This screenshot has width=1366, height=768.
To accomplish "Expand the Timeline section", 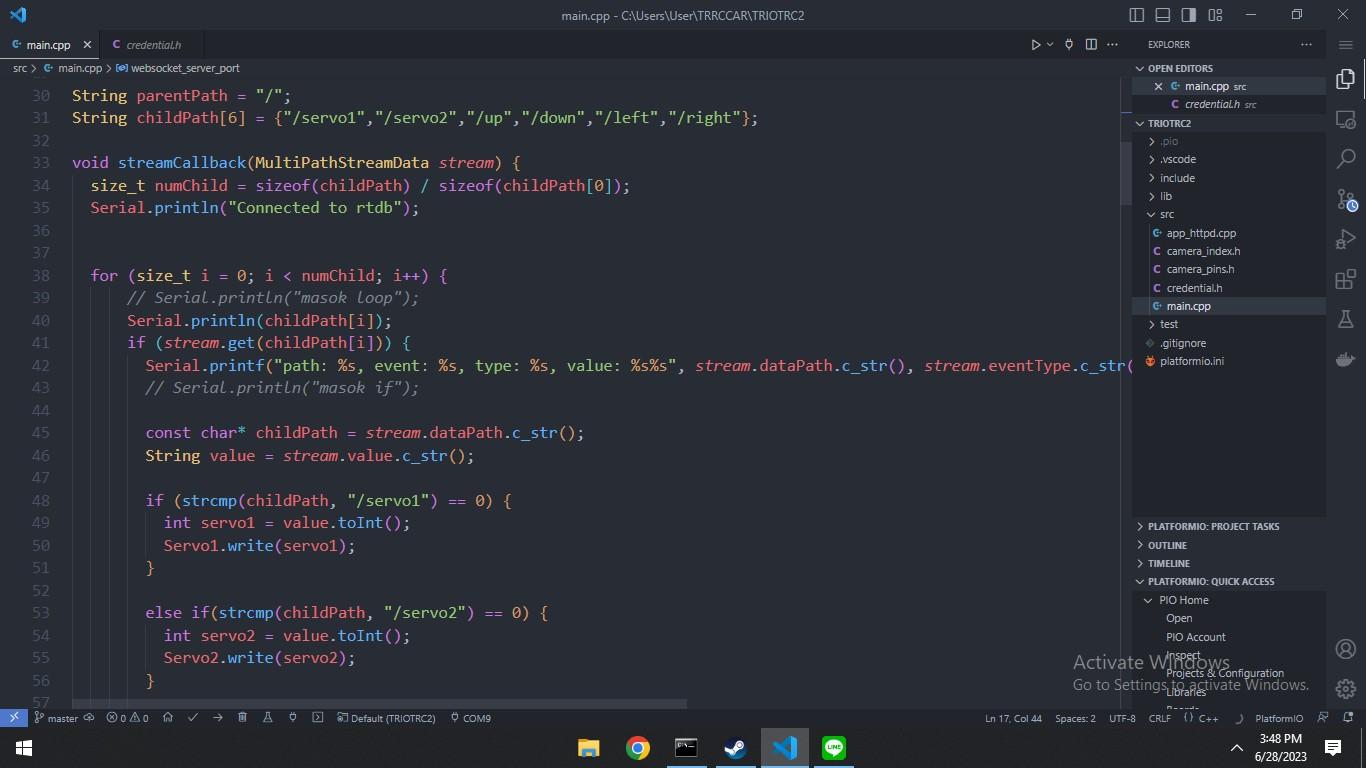I will click(x=1229, y=563).
